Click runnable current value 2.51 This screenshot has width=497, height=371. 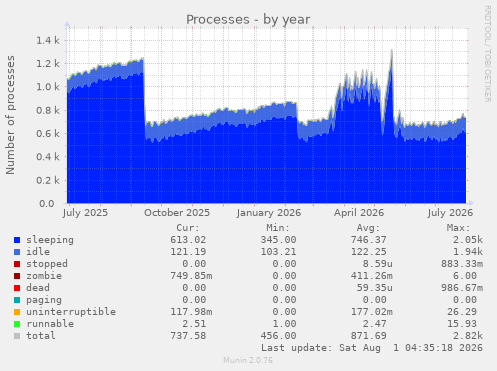click(x=194, y=324)
